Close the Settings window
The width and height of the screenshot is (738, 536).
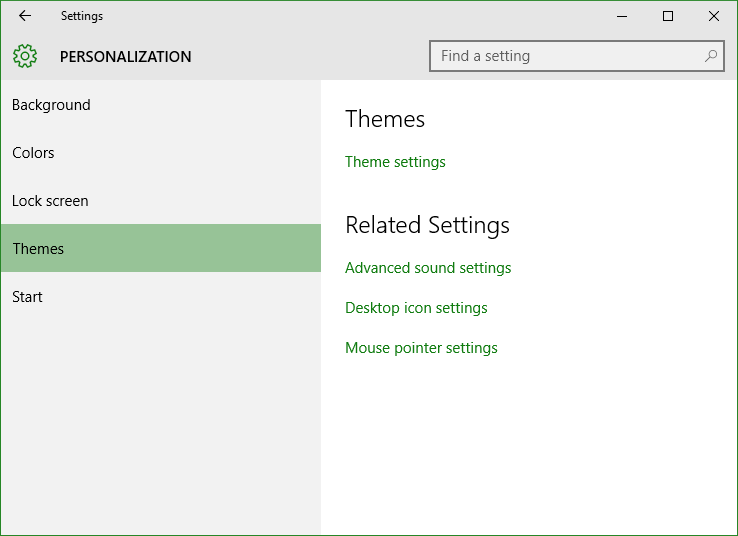(x=714, y=16)
